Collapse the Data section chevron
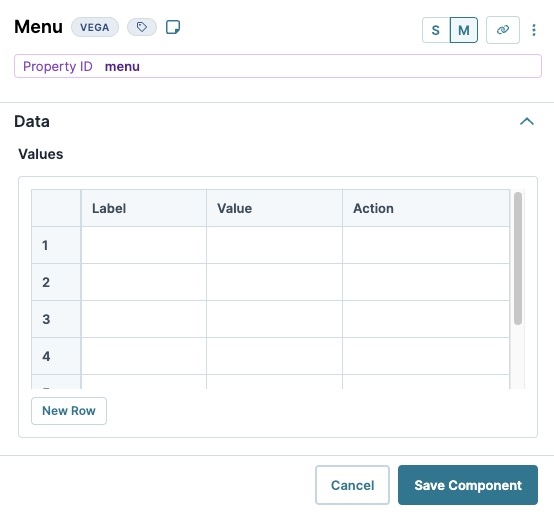 point(526,121)
